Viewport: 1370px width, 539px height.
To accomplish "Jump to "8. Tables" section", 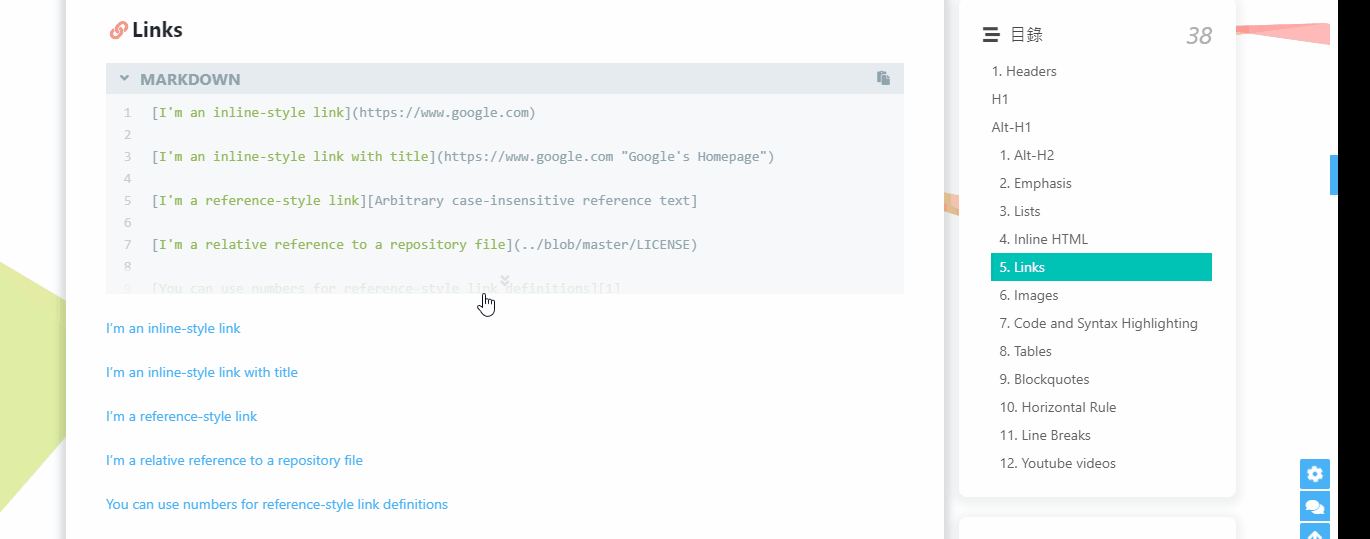I will click(x=1025, y=351).
